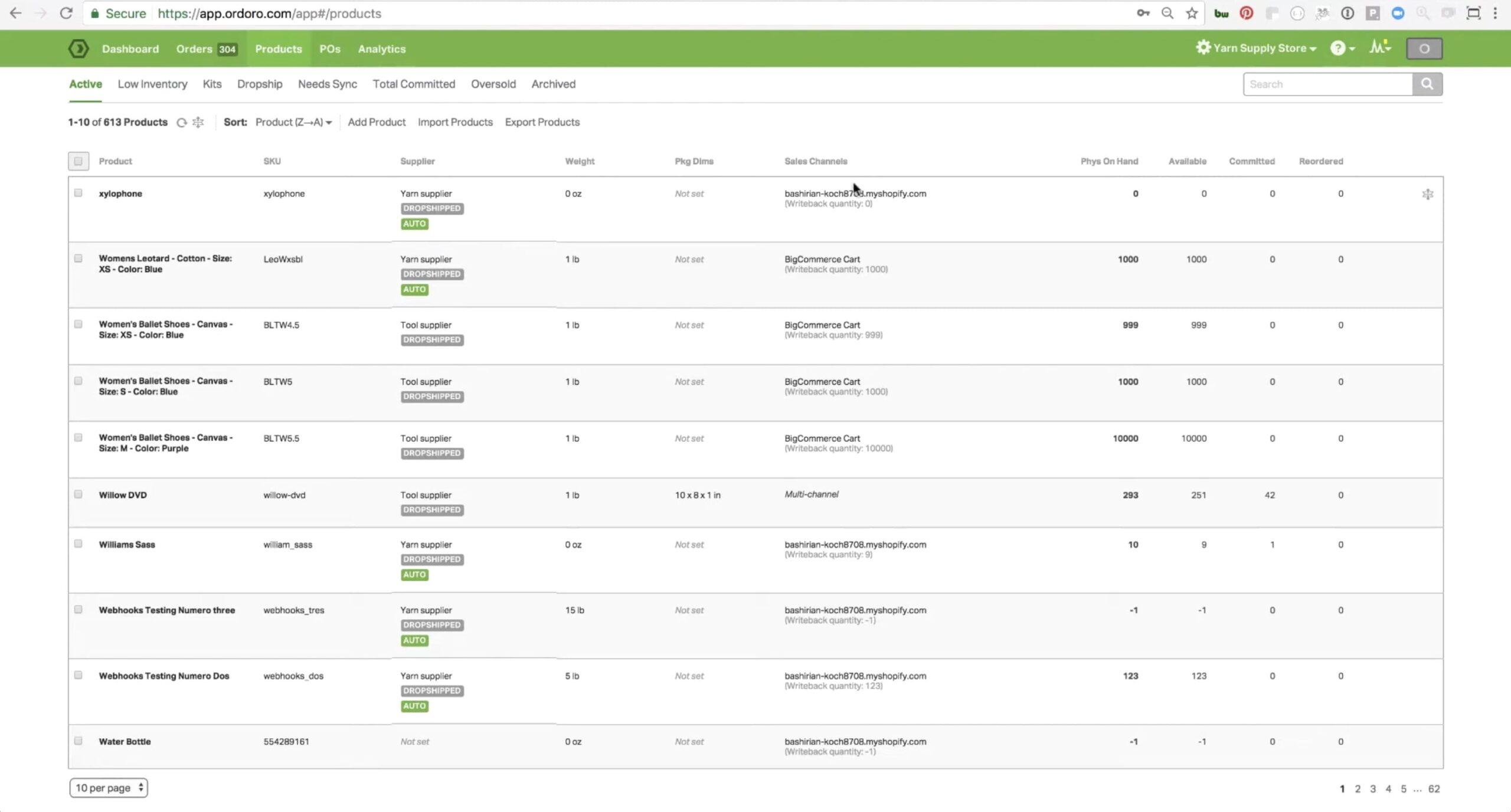1511x812 pixels.
Task: Open the 10 per page selector
Action: coord(109,788)
